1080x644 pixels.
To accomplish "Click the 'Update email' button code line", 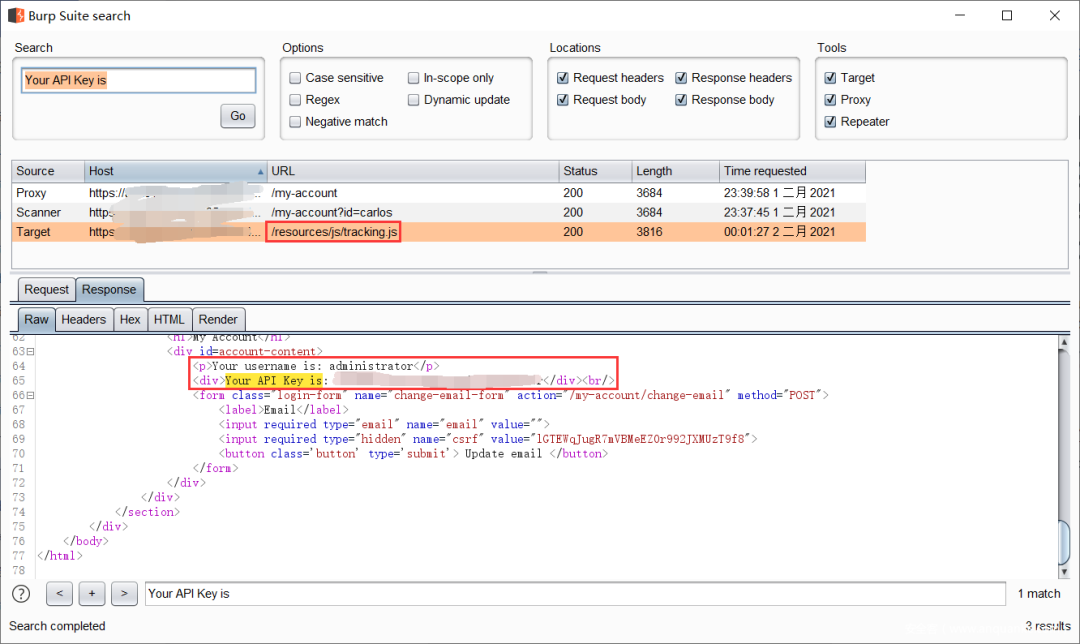I will (x=413, y=453).
